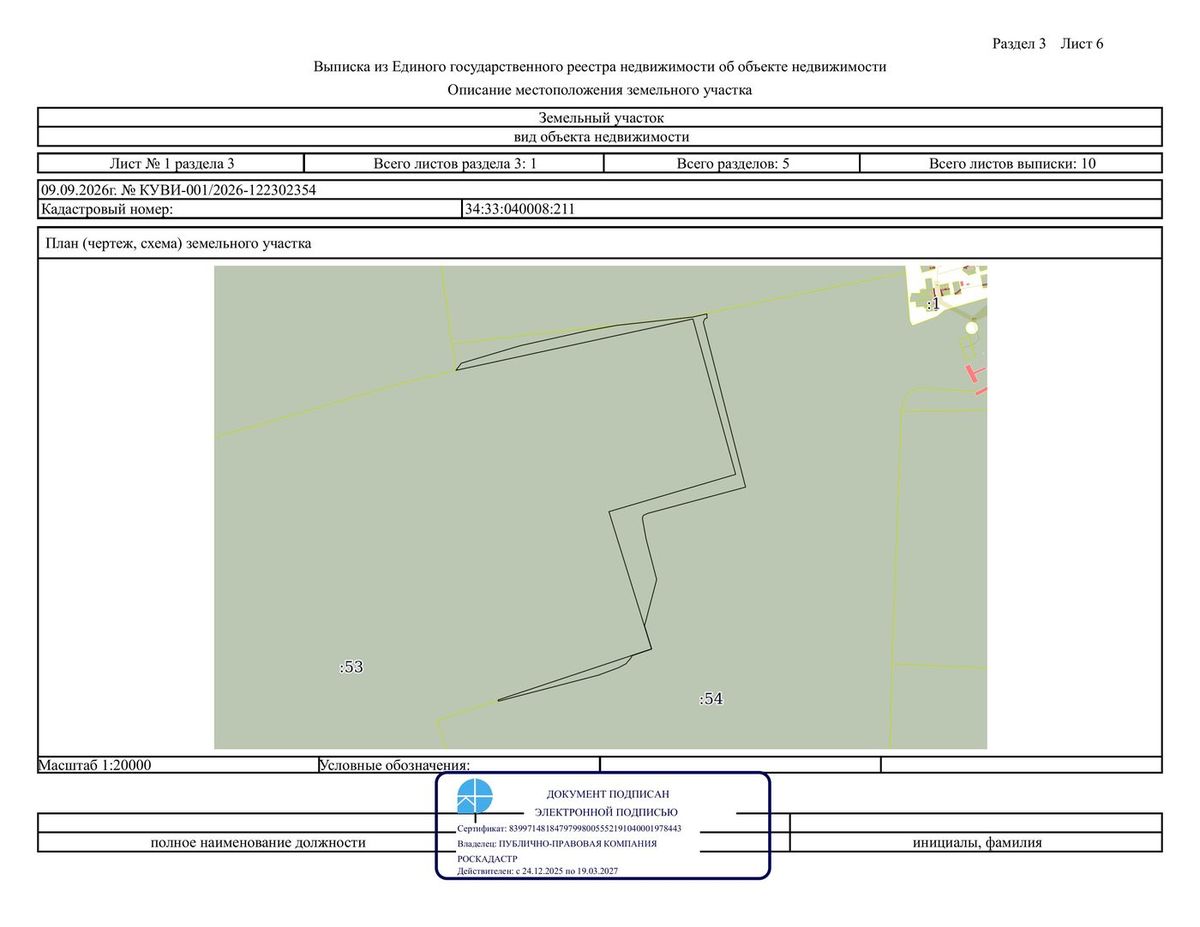
Task: Click 'Масштаб 1:20000' cell
Action: click(x=177, y=765)
